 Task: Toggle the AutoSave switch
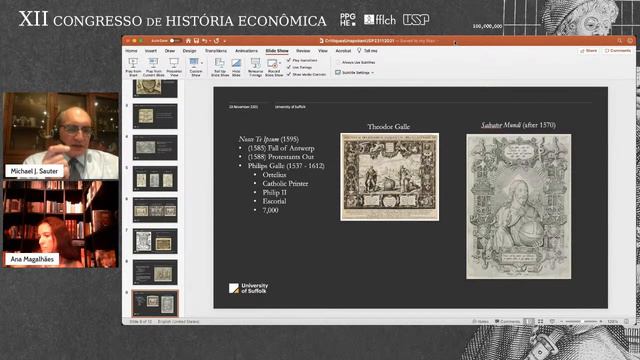click(175, 41)
